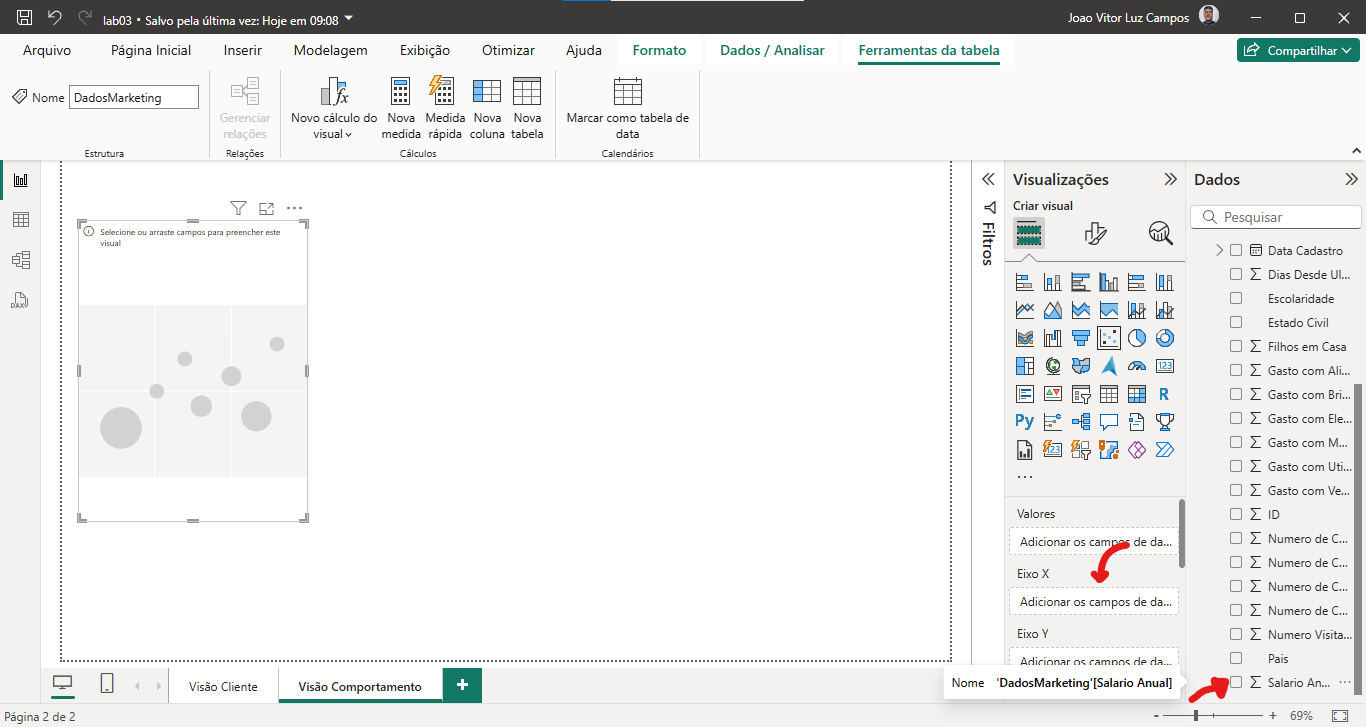Choose the waterfall chart visual
The image size is (1366, 727).
(x=1053, y=338)
